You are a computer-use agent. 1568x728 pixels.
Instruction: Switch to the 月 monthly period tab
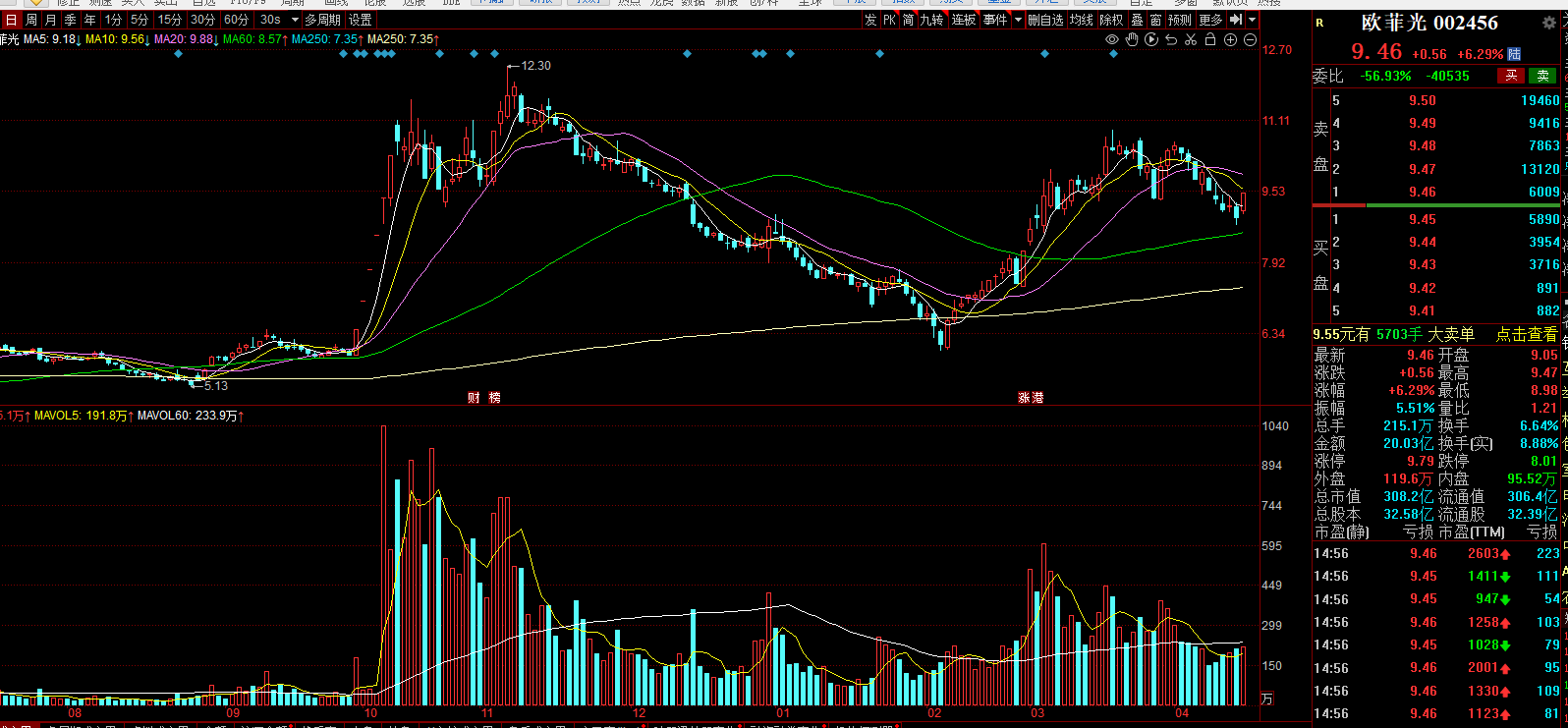coord(51,20)
